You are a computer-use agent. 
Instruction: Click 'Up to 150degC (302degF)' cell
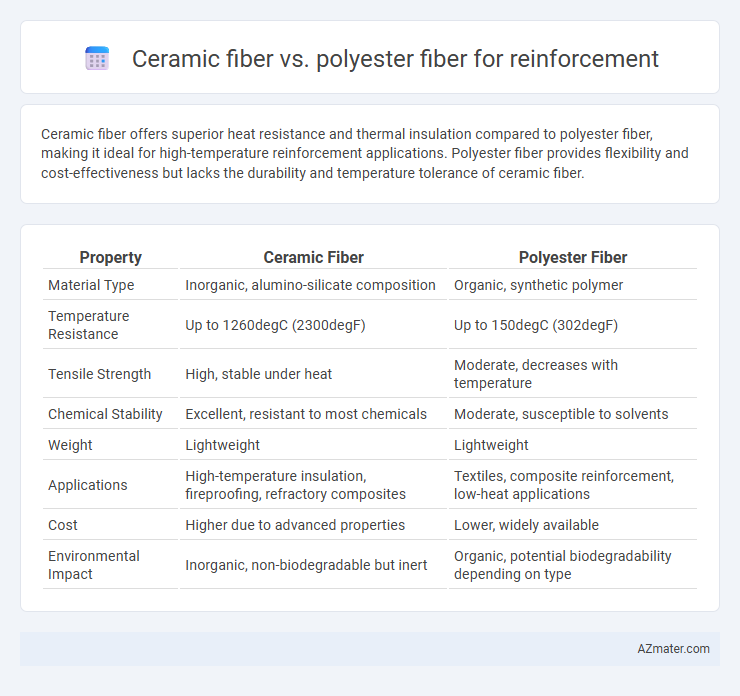click(x=536, y=325)
